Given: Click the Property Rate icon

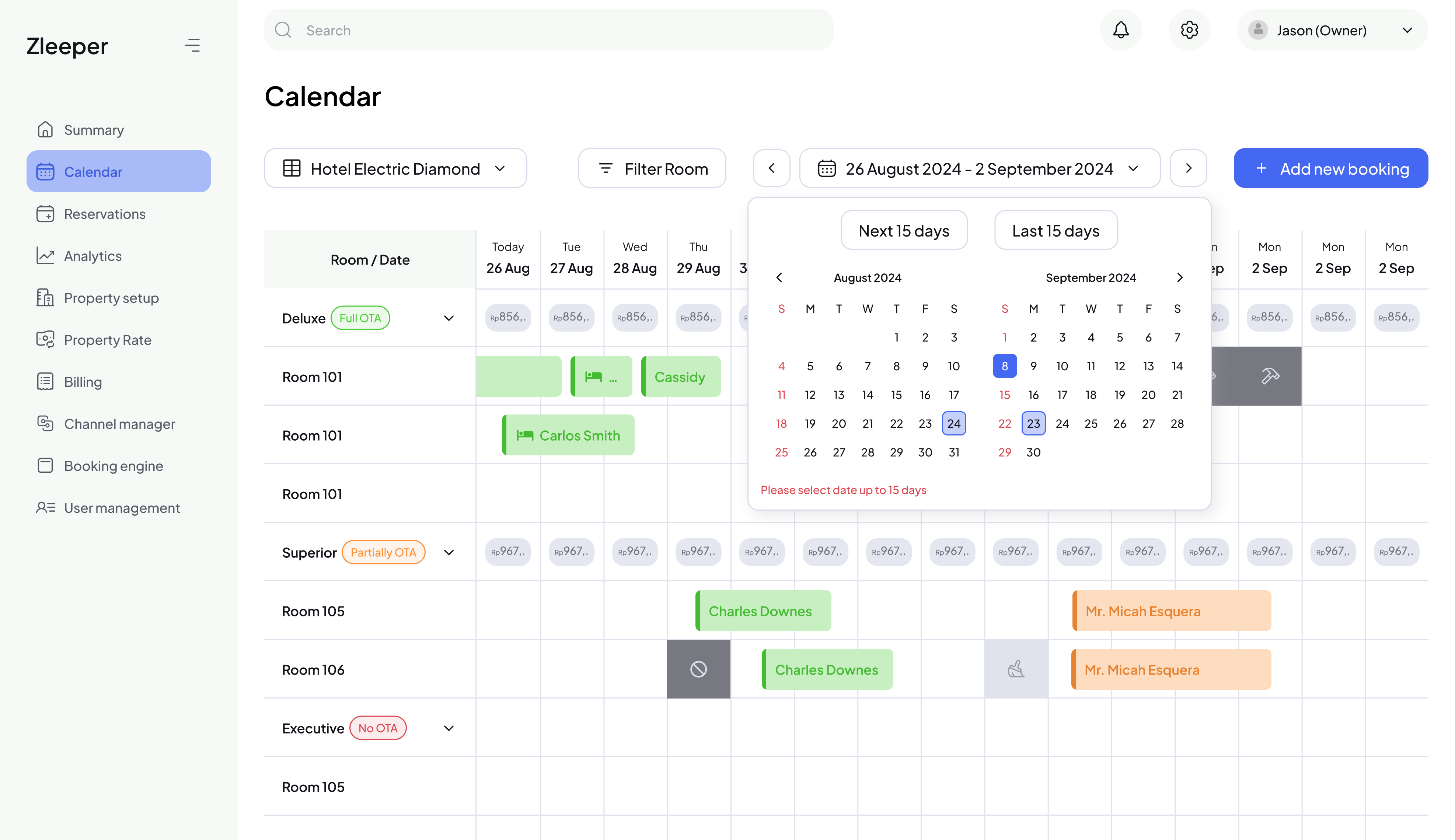Looking at the screenshot, I should tap(45, 340).
